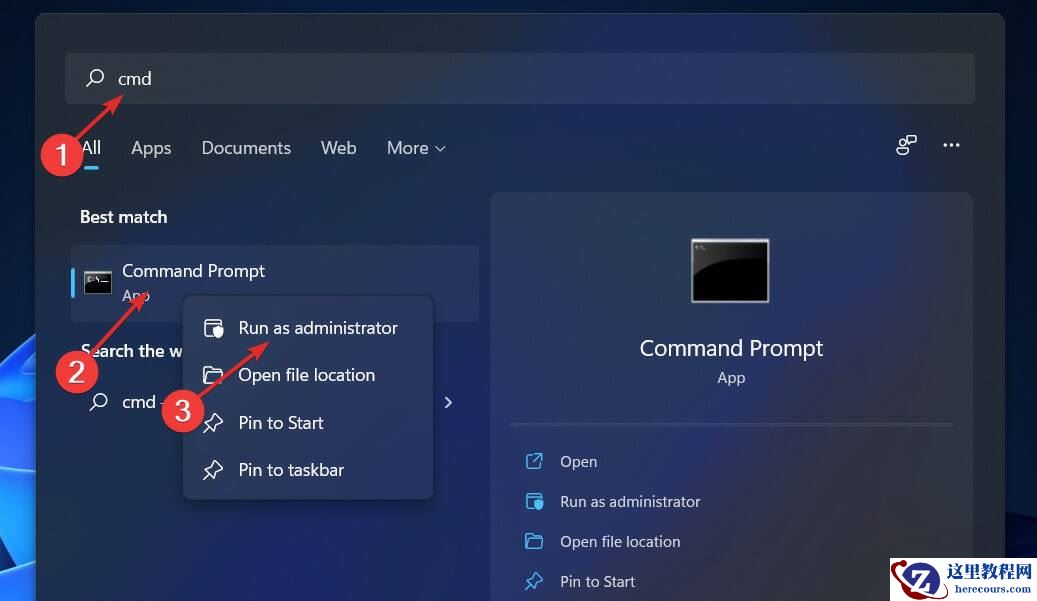The height and width of the screenshot is (601, 1037).
Task: Click the magnifier icon in the search box
Action: [94, 78]
